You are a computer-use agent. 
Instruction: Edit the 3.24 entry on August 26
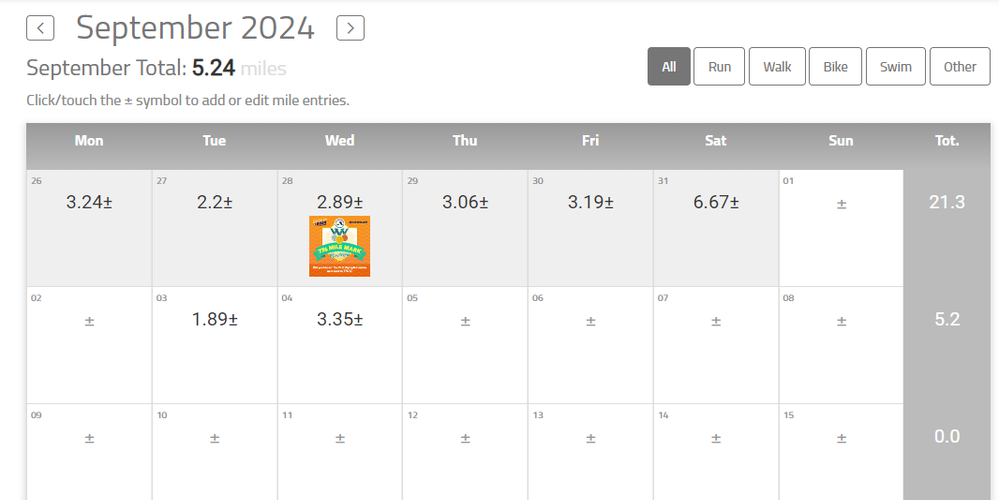tap(107, 203)
